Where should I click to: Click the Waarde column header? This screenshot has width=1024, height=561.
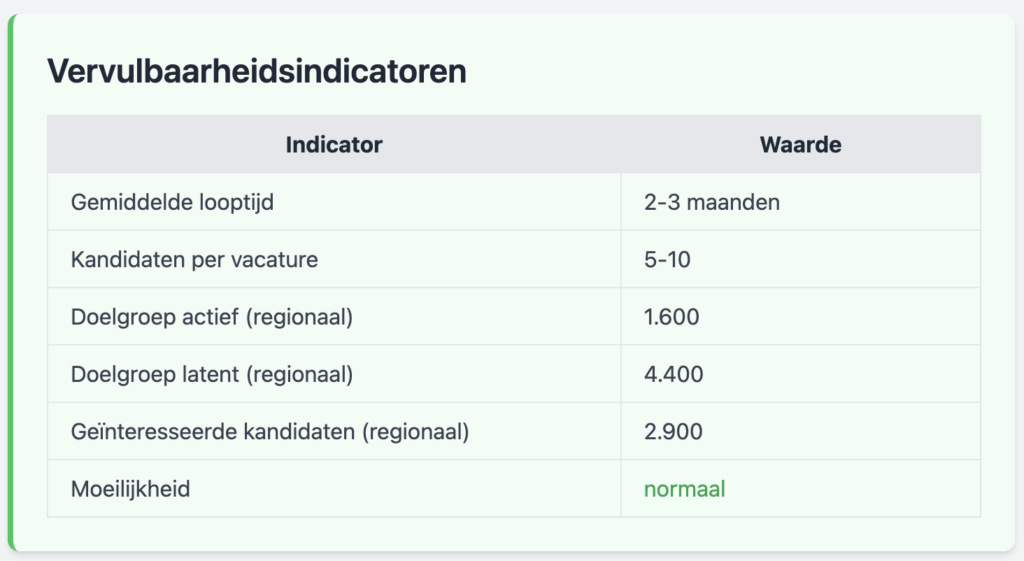click(800, 145)
